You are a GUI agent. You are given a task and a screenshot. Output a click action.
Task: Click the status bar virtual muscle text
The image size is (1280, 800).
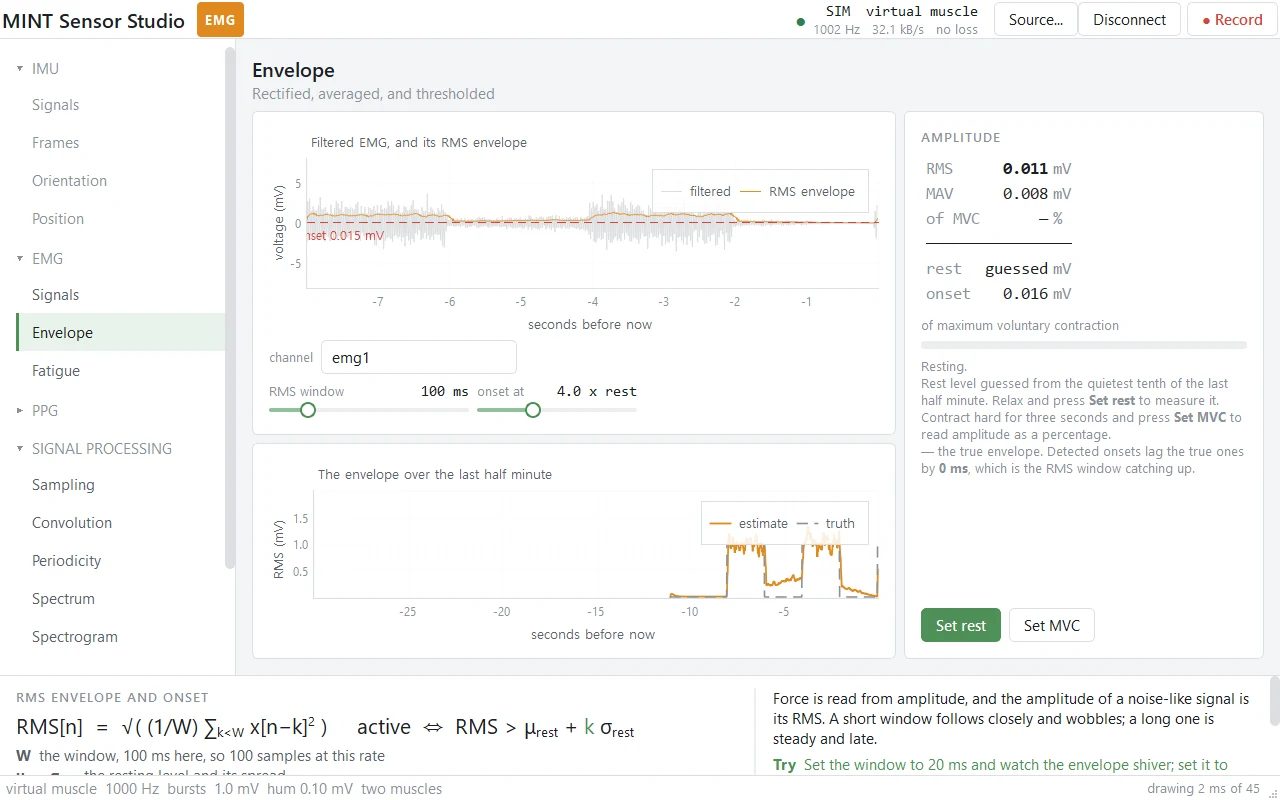click(x=51, y=789)
